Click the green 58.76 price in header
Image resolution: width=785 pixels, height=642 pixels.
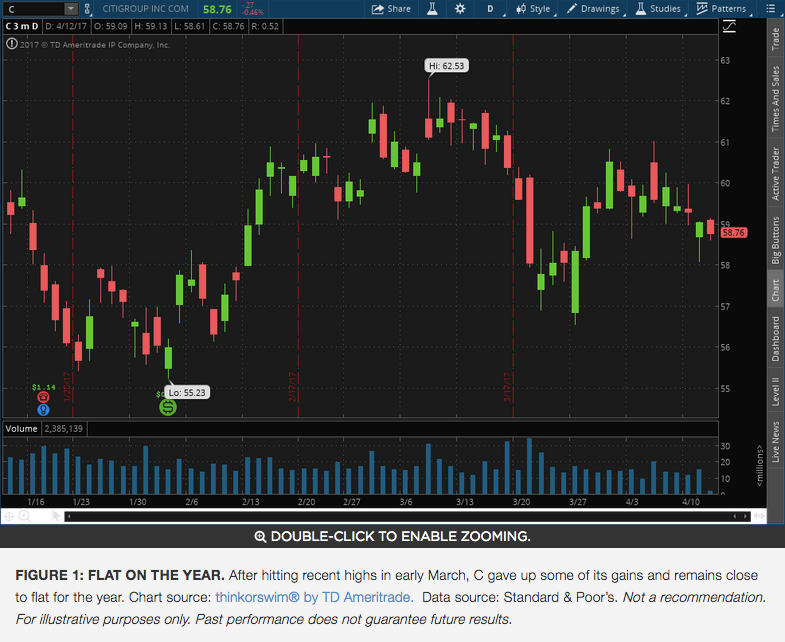coord(217,10)
